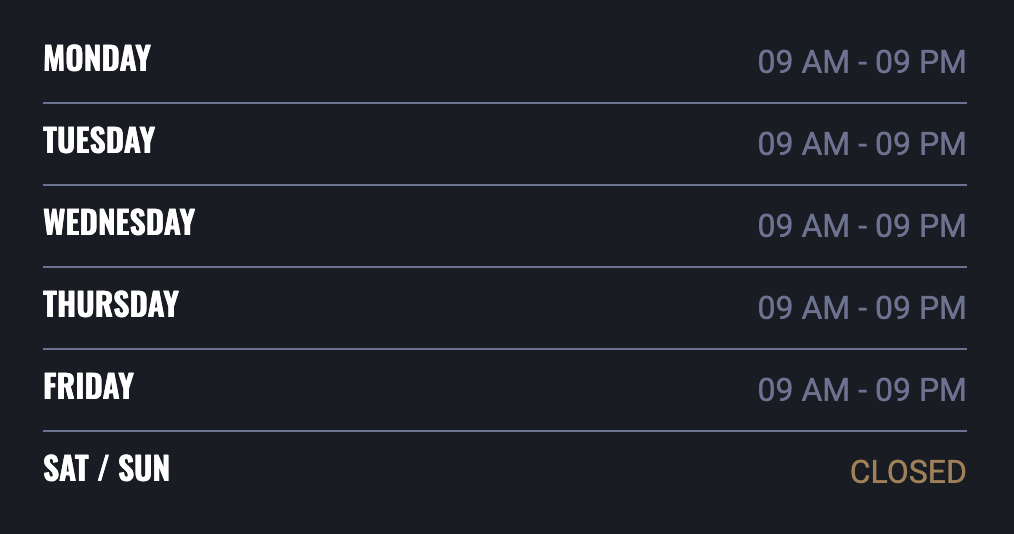Click the divider between Thursday and Friday
Screen dimensions: 1014x534
[505, 349]
